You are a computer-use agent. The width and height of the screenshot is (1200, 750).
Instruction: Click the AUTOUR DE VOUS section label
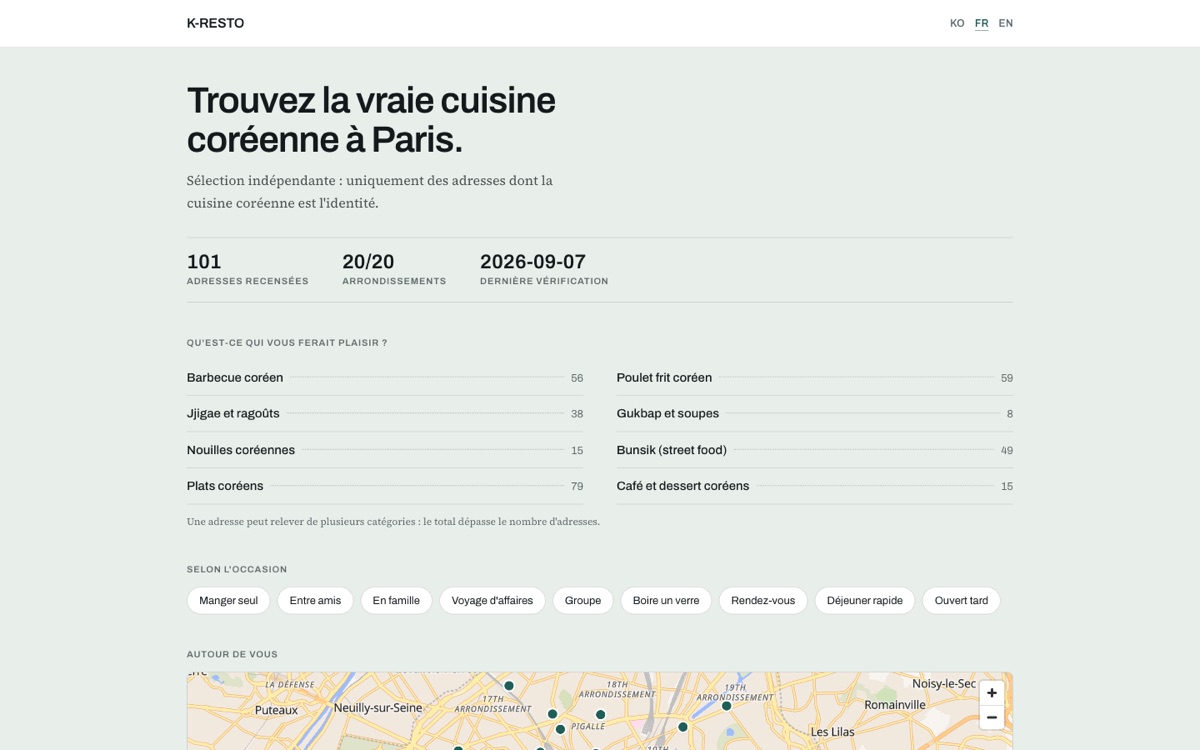(x=232, y=654)
